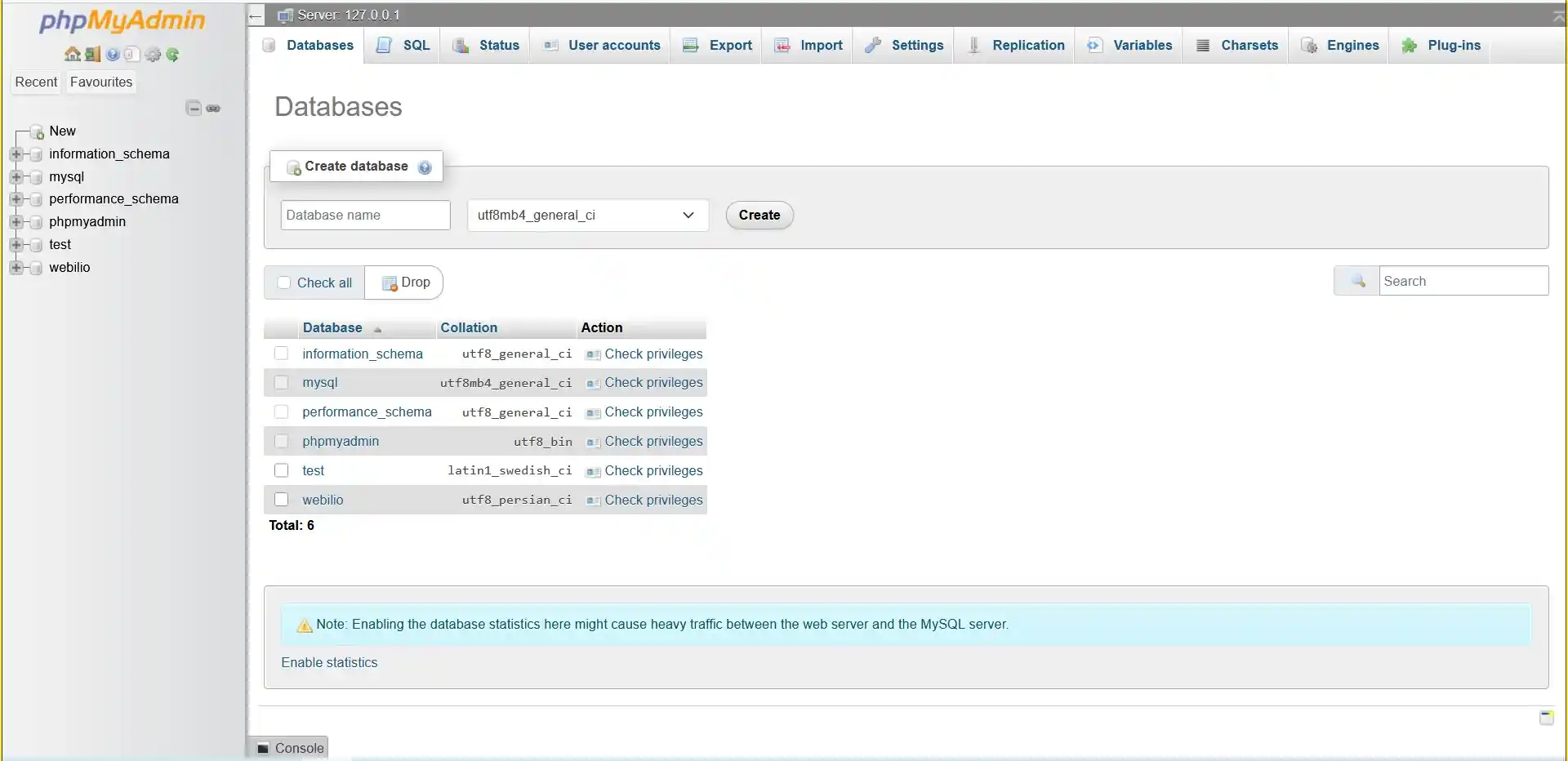
Task: Click the New database icon in tree
Action: (x=36, y=131)
